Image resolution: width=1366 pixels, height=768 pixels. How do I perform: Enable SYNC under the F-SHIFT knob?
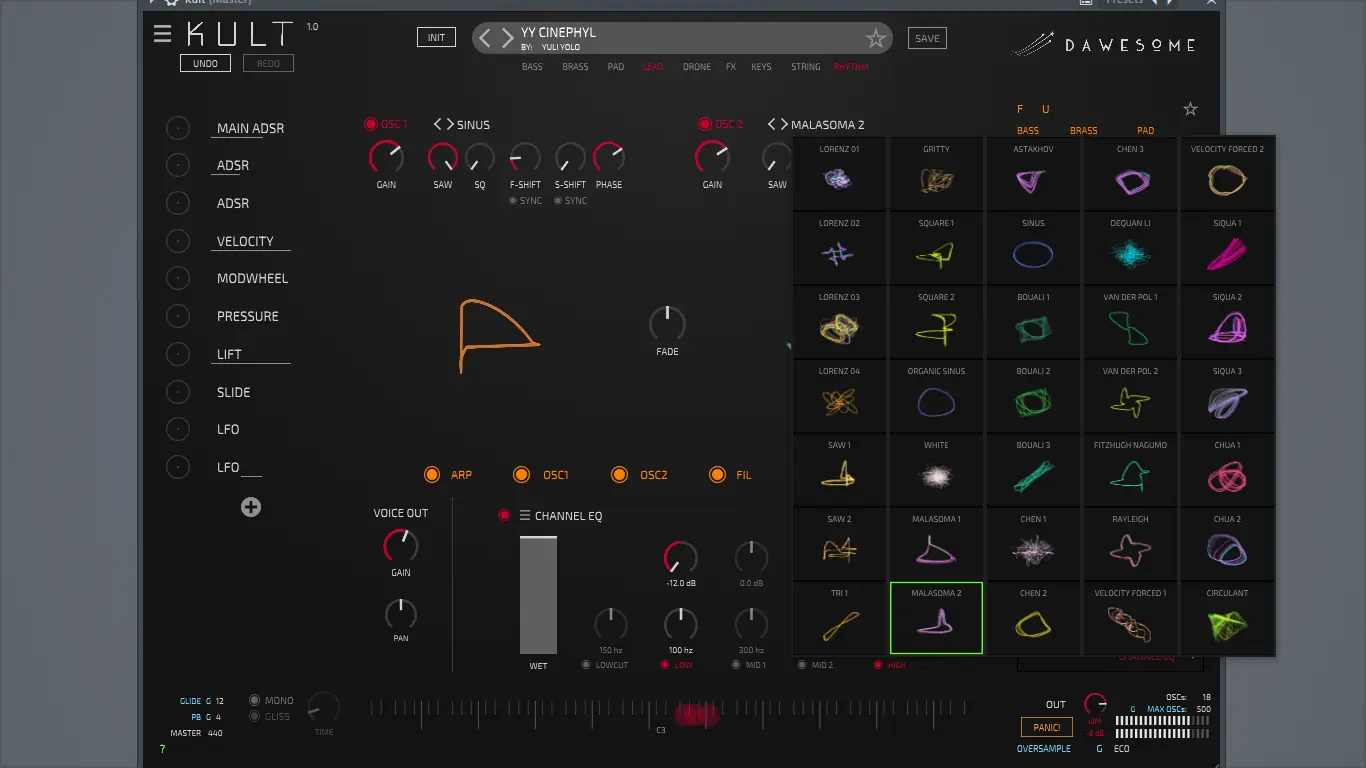click(x=514, y=201)
